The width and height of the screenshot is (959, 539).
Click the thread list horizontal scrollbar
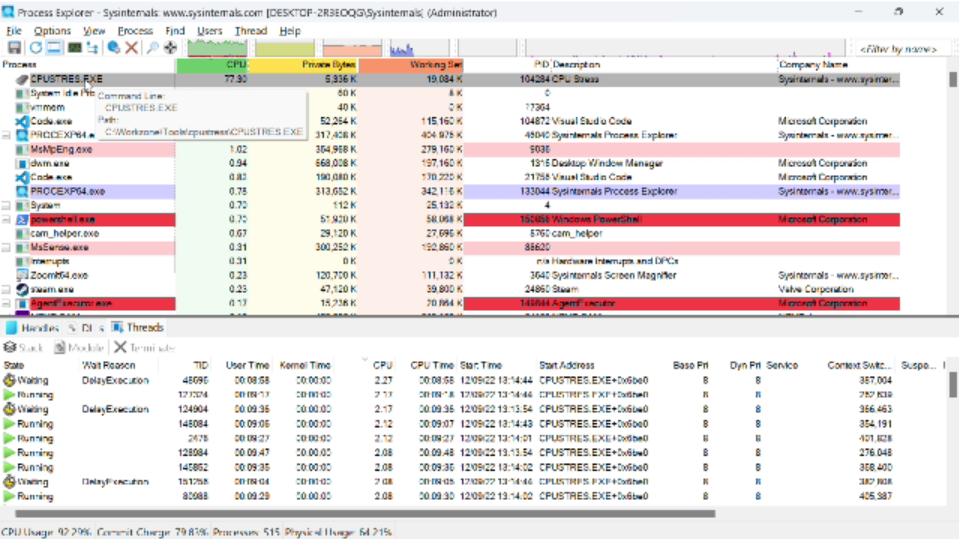coord(365,514)
